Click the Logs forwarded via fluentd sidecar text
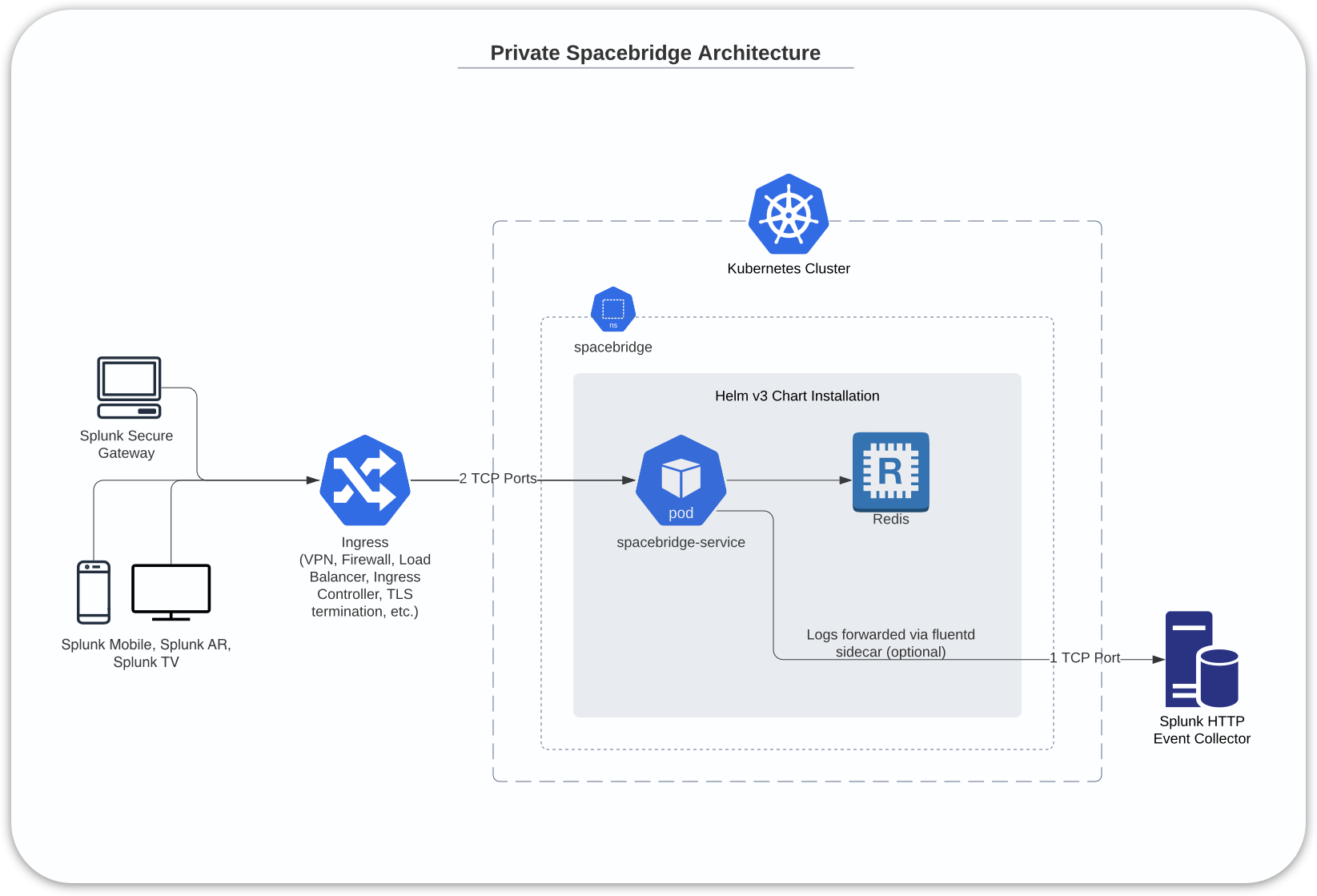 [x=891, y=644]
